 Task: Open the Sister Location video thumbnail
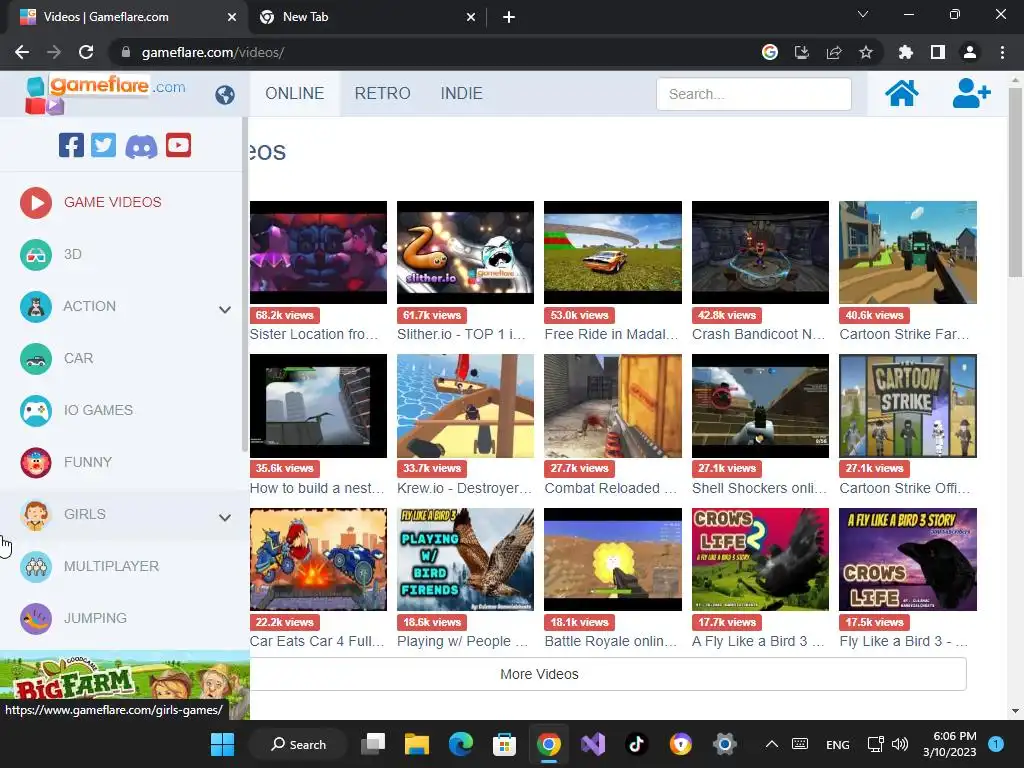point(318,252)
